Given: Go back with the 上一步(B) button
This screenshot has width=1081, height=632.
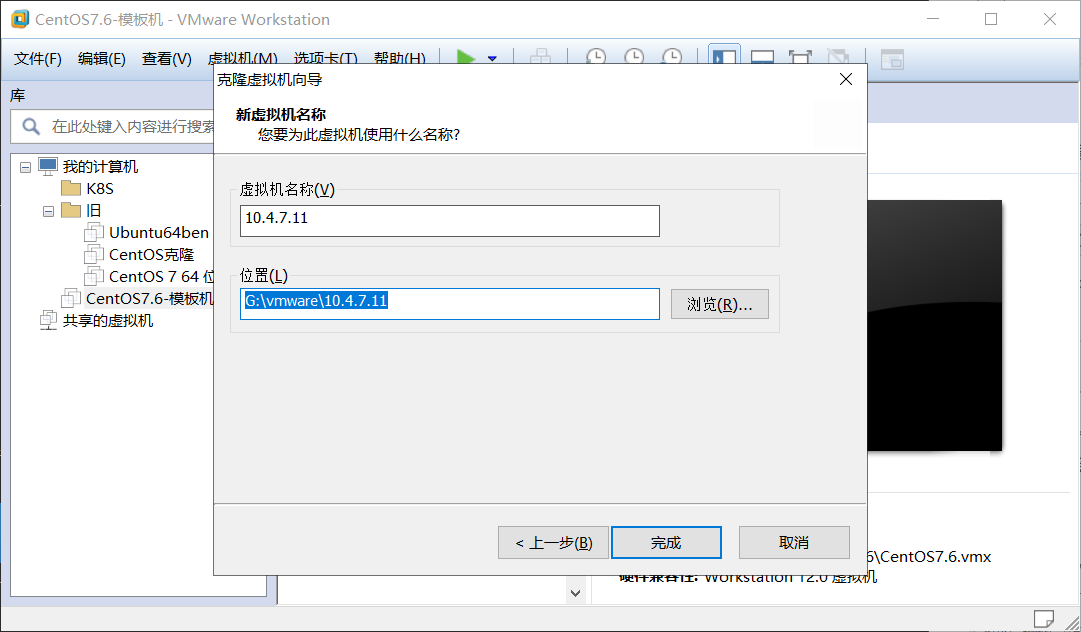Looking at the screenshot, I should (553, 542).
